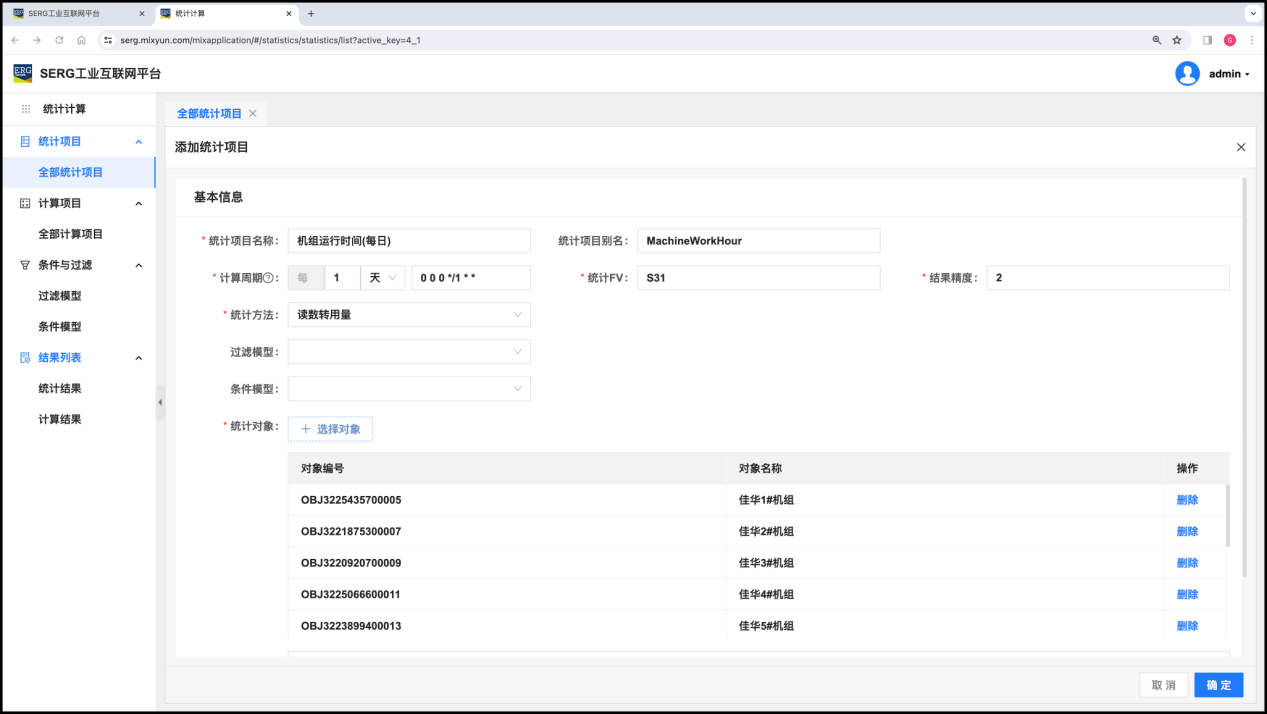Click the browser reload icon

[59, 40]
